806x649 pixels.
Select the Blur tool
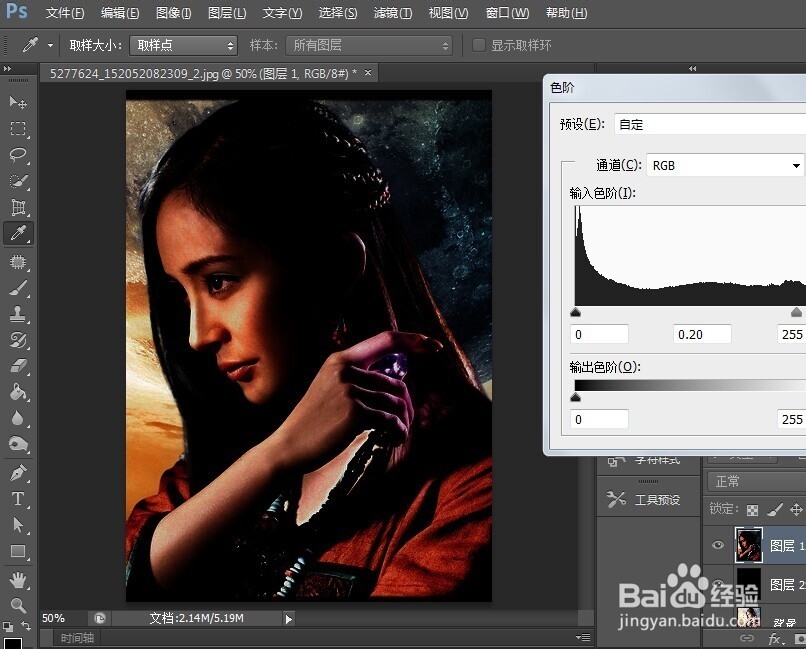[18, 418]
